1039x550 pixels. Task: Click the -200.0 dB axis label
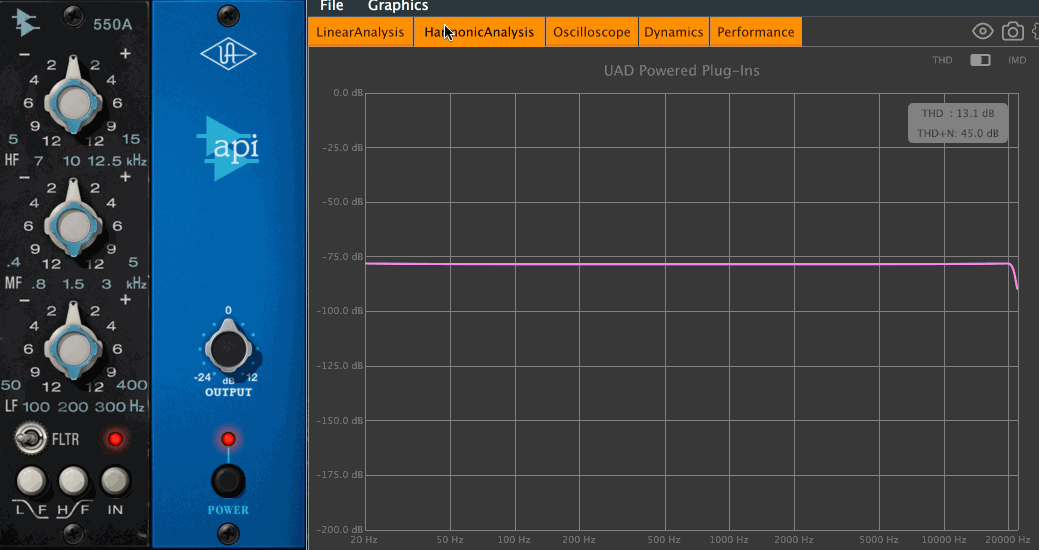coord(340,529)
